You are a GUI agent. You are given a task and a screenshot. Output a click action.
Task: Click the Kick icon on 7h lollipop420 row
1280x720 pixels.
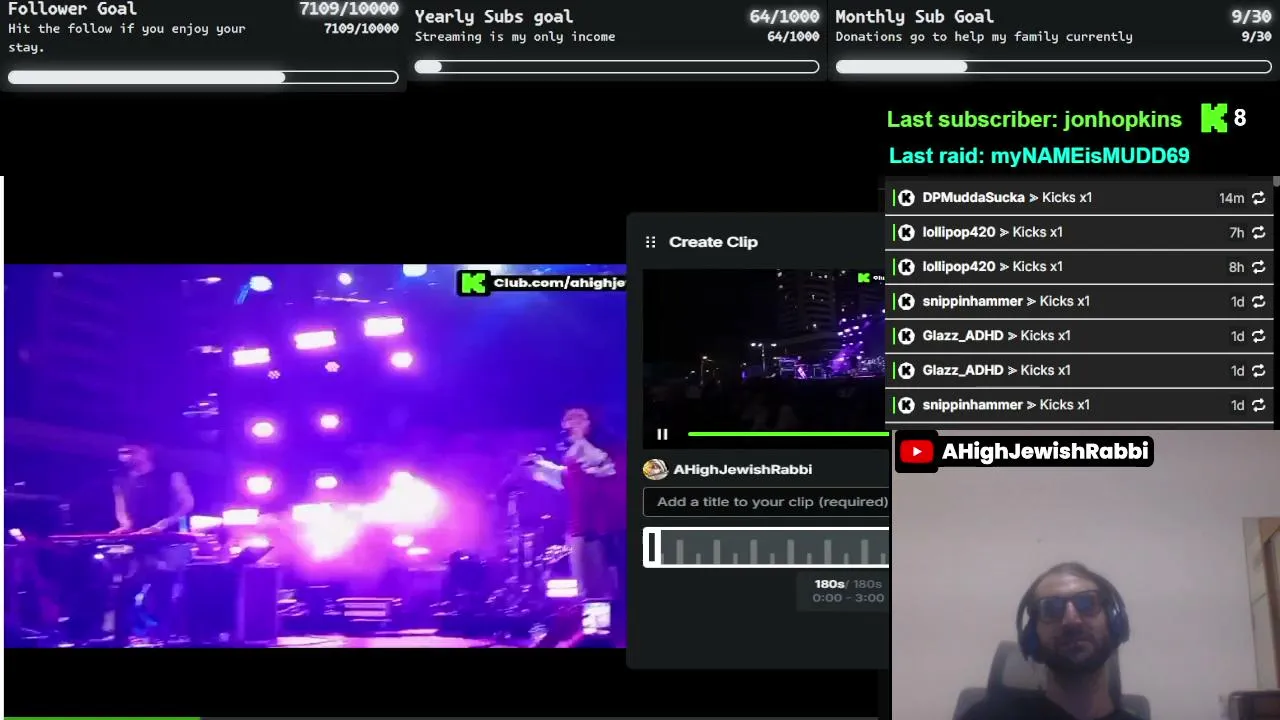tap(906, 232)
